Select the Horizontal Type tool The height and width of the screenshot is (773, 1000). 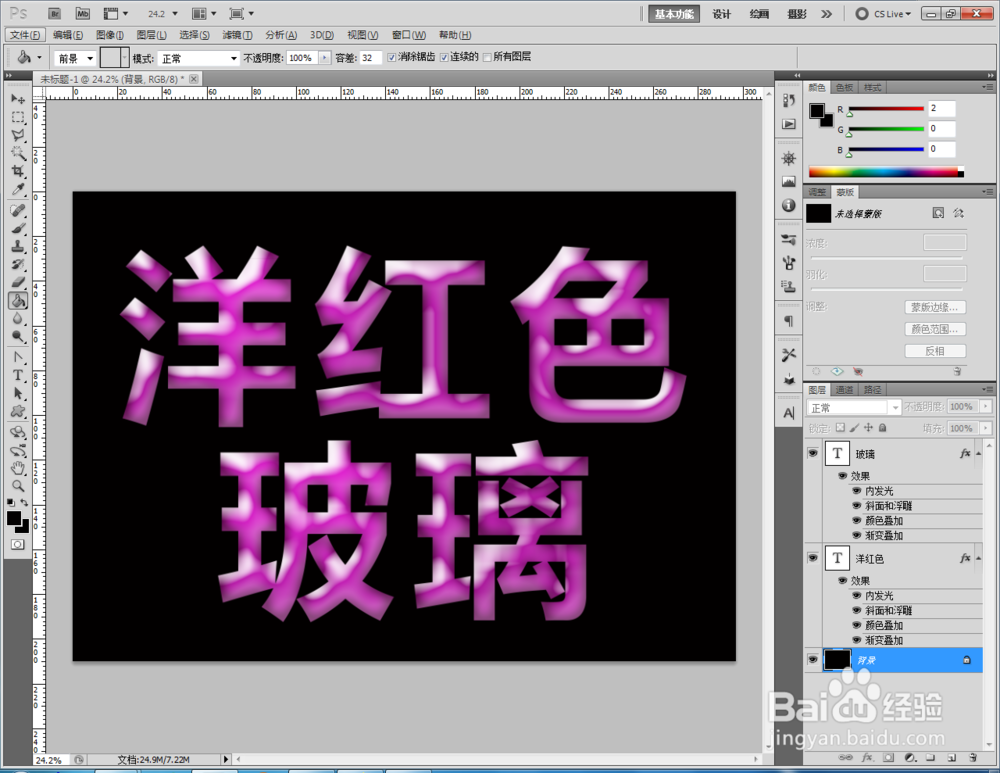[18, 375]
